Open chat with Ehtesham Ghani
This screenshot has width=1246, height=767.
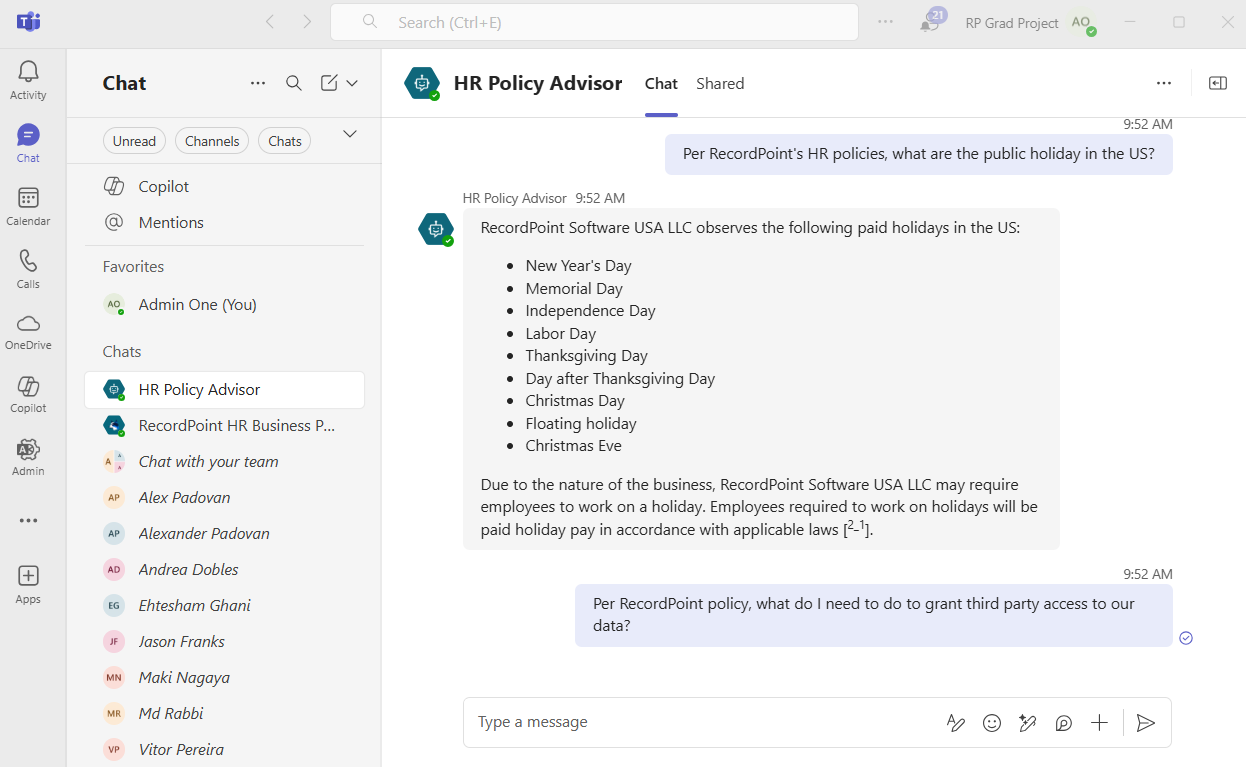pos(225,606)
